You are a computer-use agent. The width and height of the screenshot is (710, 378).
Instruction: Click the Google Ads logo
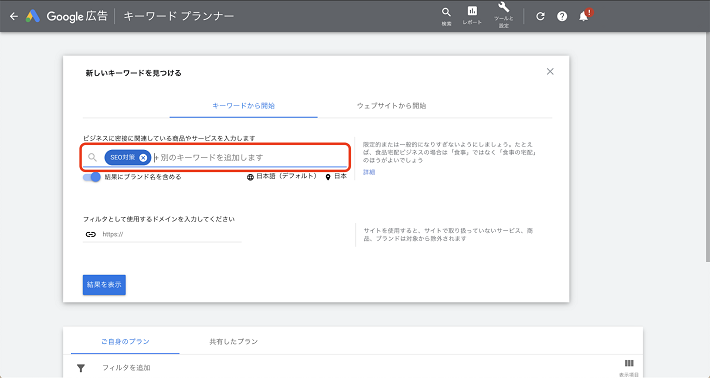point(33,16)
